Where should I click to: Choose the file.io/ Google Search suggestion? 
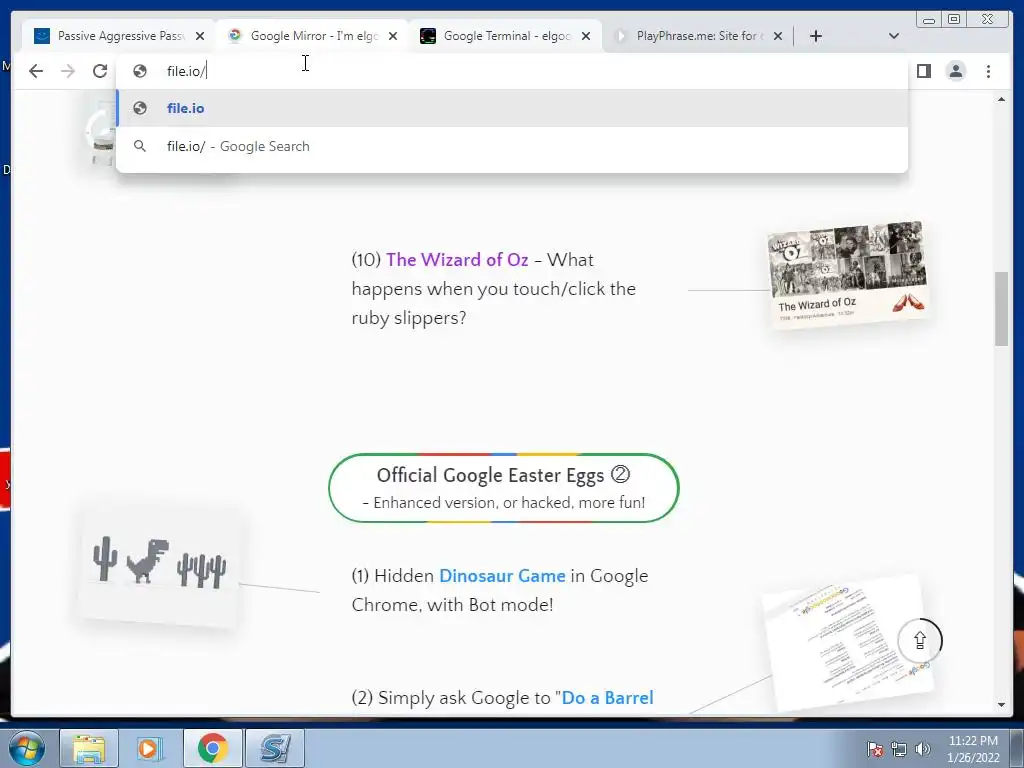click(512, 146)
